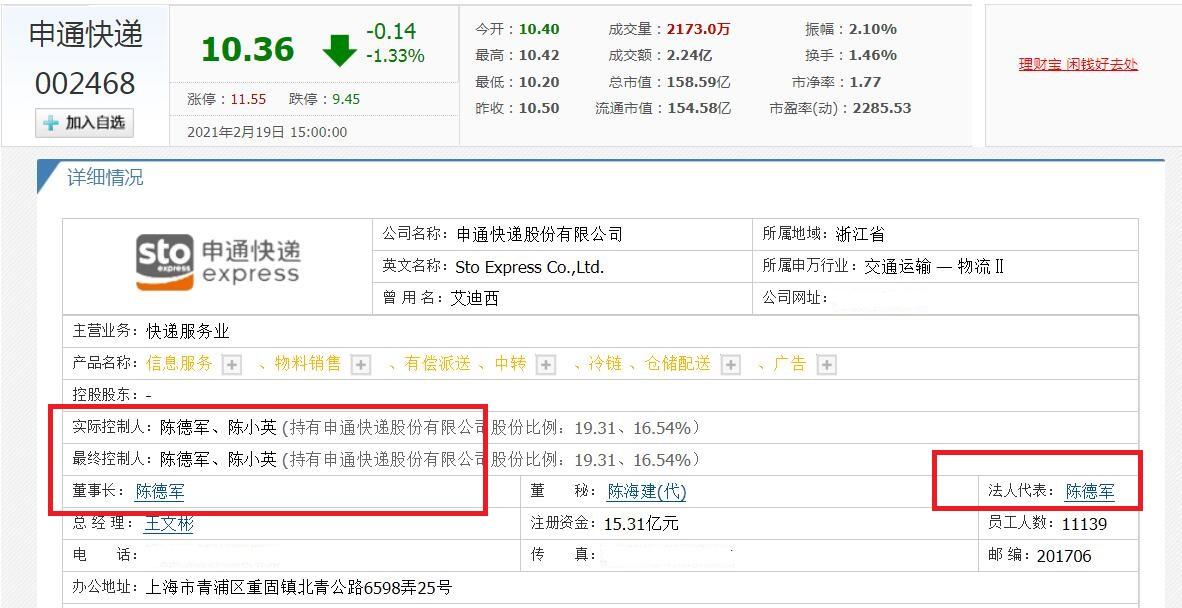Click the registered capital 15.31亿元
The image size is (1182, 608).
[642, 524]
